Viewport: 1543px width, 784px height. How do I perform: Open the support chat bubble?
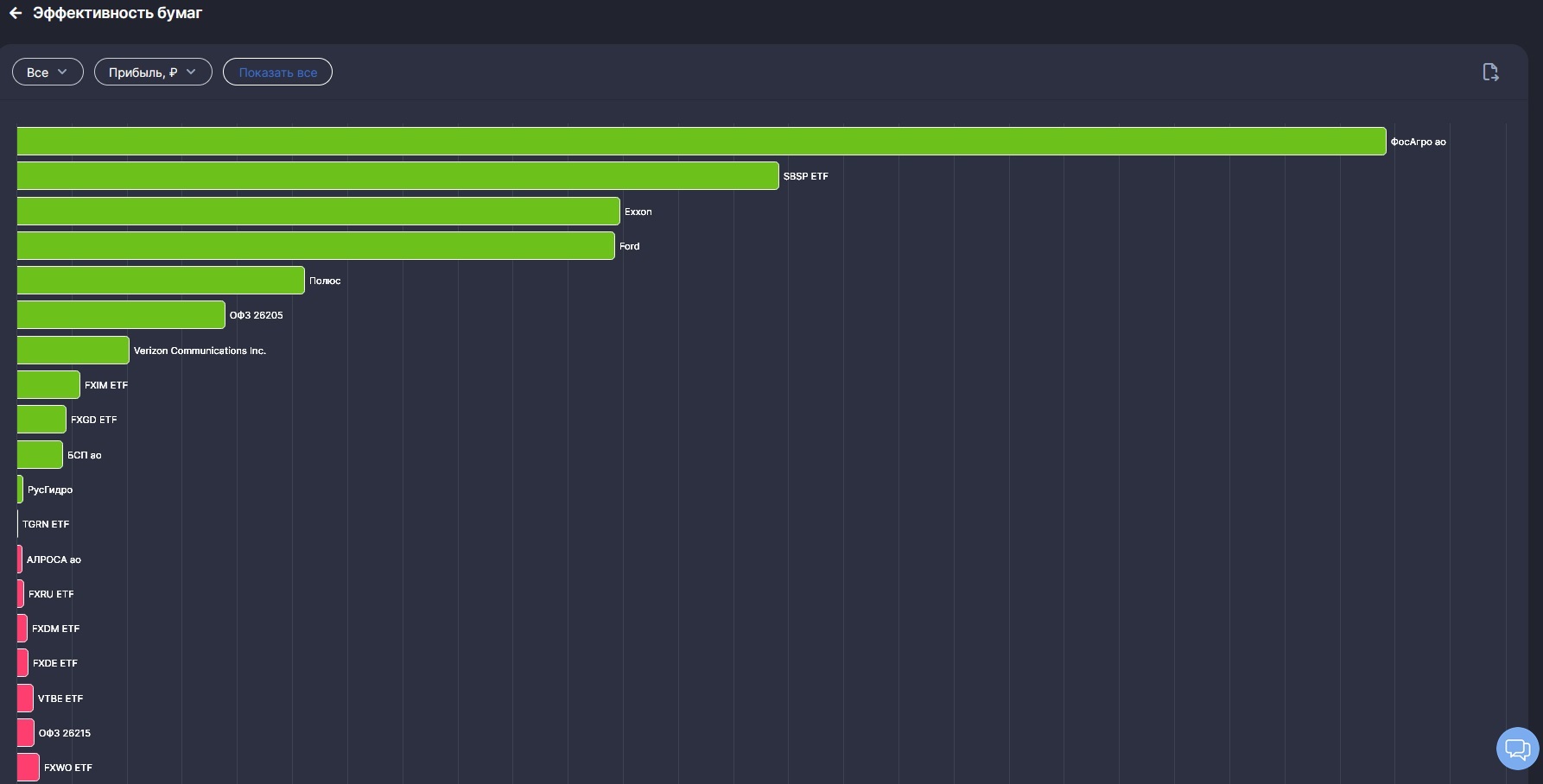click(x=1517, y=749)
